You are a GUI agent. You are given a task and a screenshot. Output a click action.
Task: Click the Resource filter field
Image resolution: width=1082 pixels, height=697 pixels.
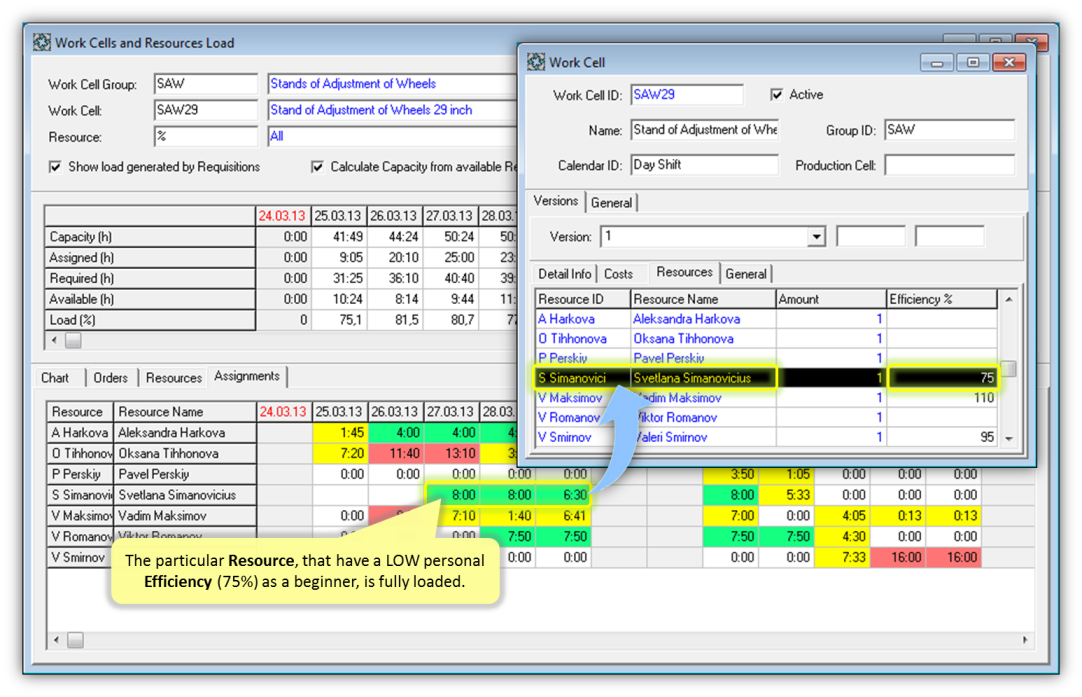coord(206,137)
